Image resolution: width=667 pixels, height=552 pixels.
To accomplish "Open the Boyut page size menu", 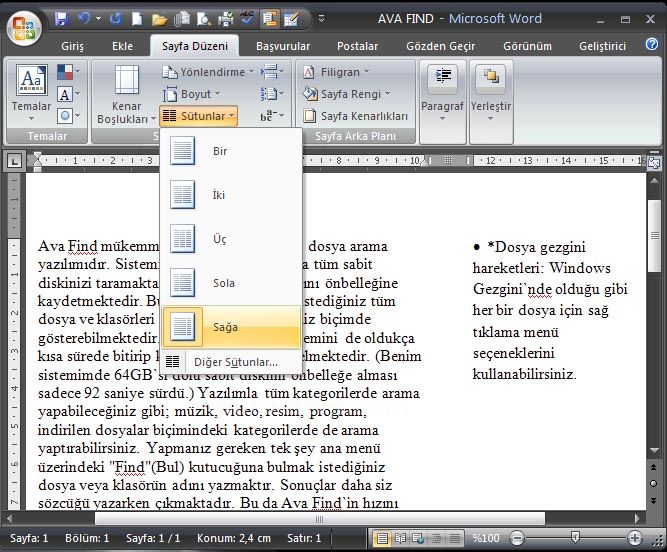I will click(x=192, y=94).
